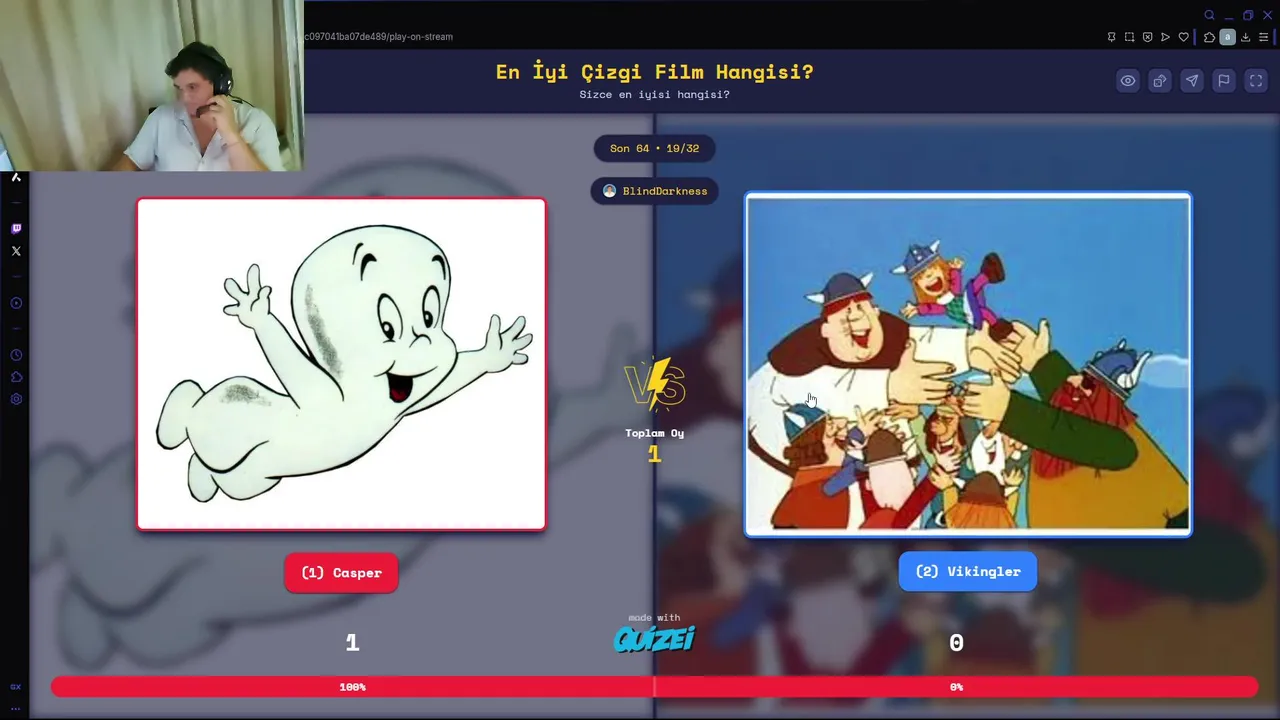
Task: Open settings gear in sidebar
Action: coord(16,399)
